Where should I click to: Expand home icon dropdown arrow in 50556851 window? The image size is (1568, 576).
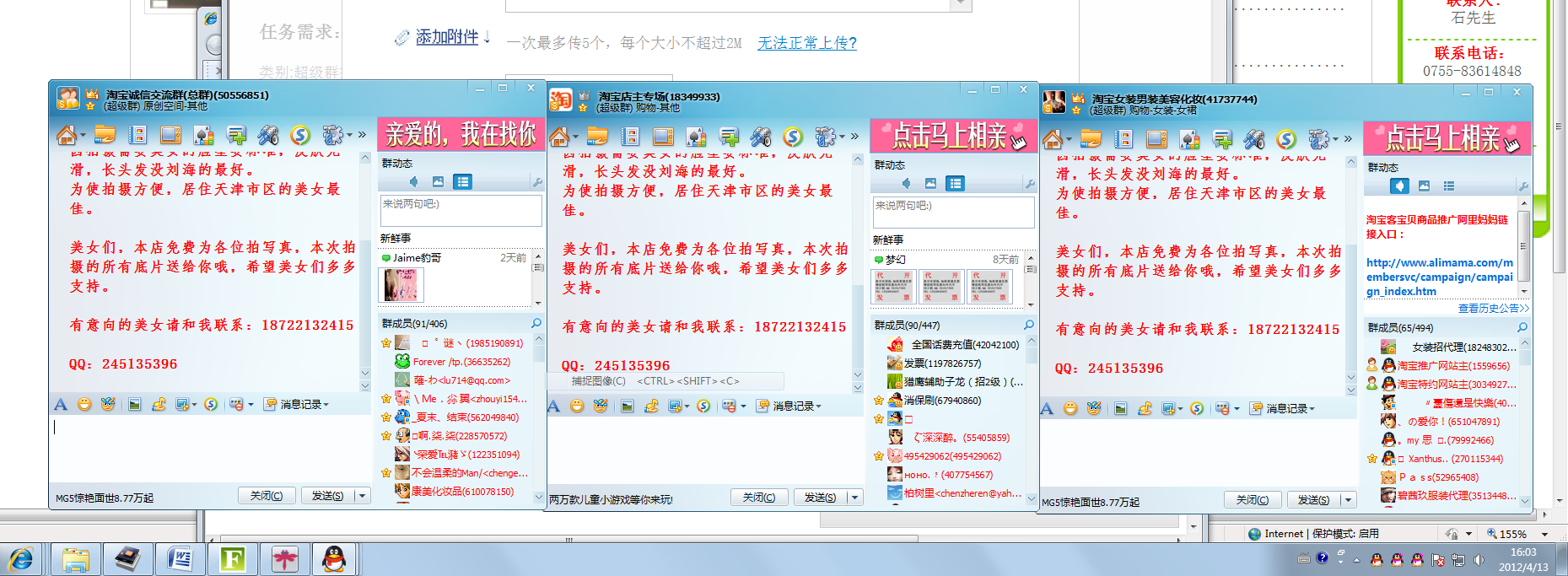[83, 136]
